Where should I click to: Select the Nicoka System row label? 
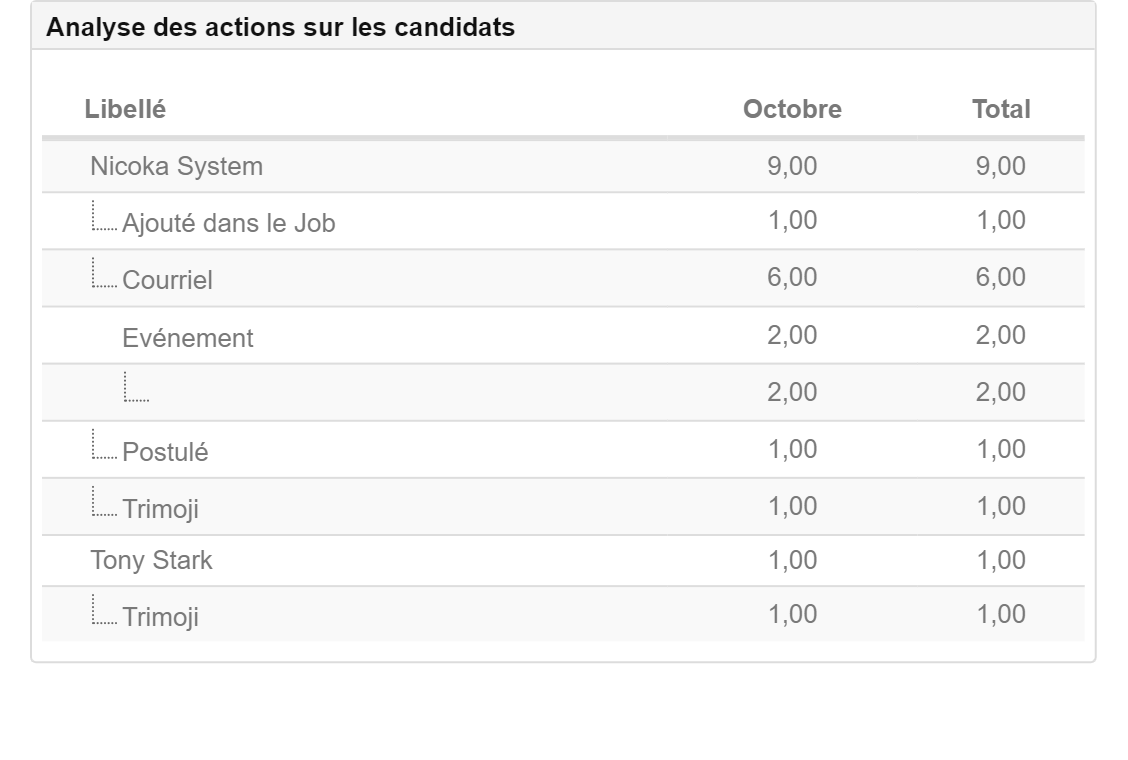(x=176, y=166)
